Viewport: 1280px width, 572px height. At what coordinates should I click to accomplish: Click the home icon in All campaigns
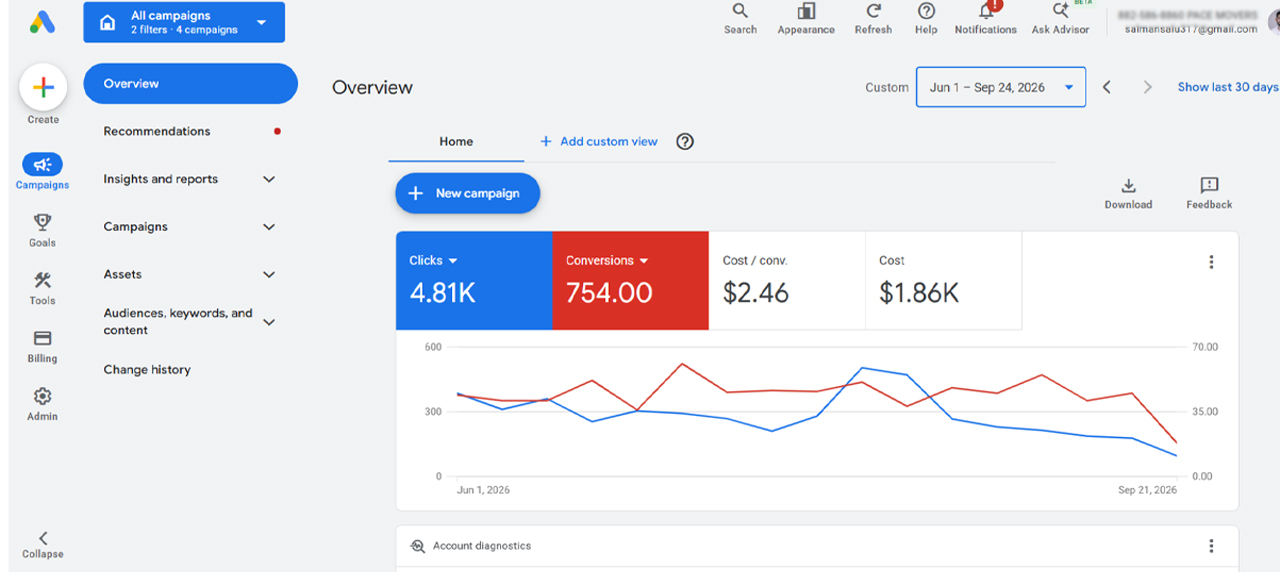tap(107, 22)
